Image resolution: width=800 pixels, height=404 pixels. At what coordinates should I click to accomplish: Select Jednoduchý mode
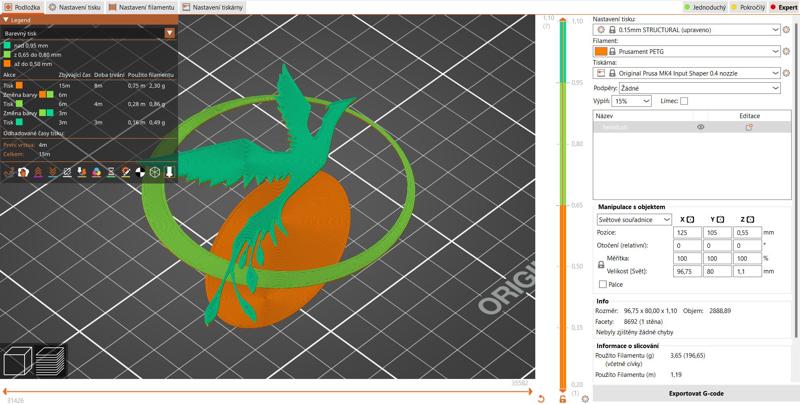[x=706, y=8]
